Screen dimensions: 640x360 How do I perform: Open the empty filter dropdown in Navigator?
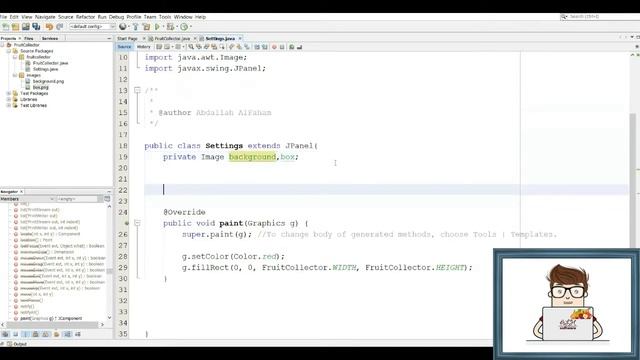pos(79,199)
